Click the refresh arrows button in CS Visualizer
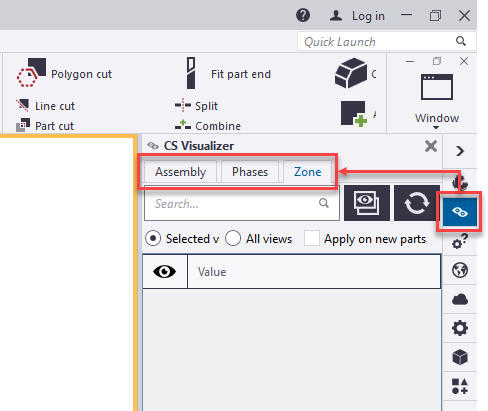 [x=417, y=203]
